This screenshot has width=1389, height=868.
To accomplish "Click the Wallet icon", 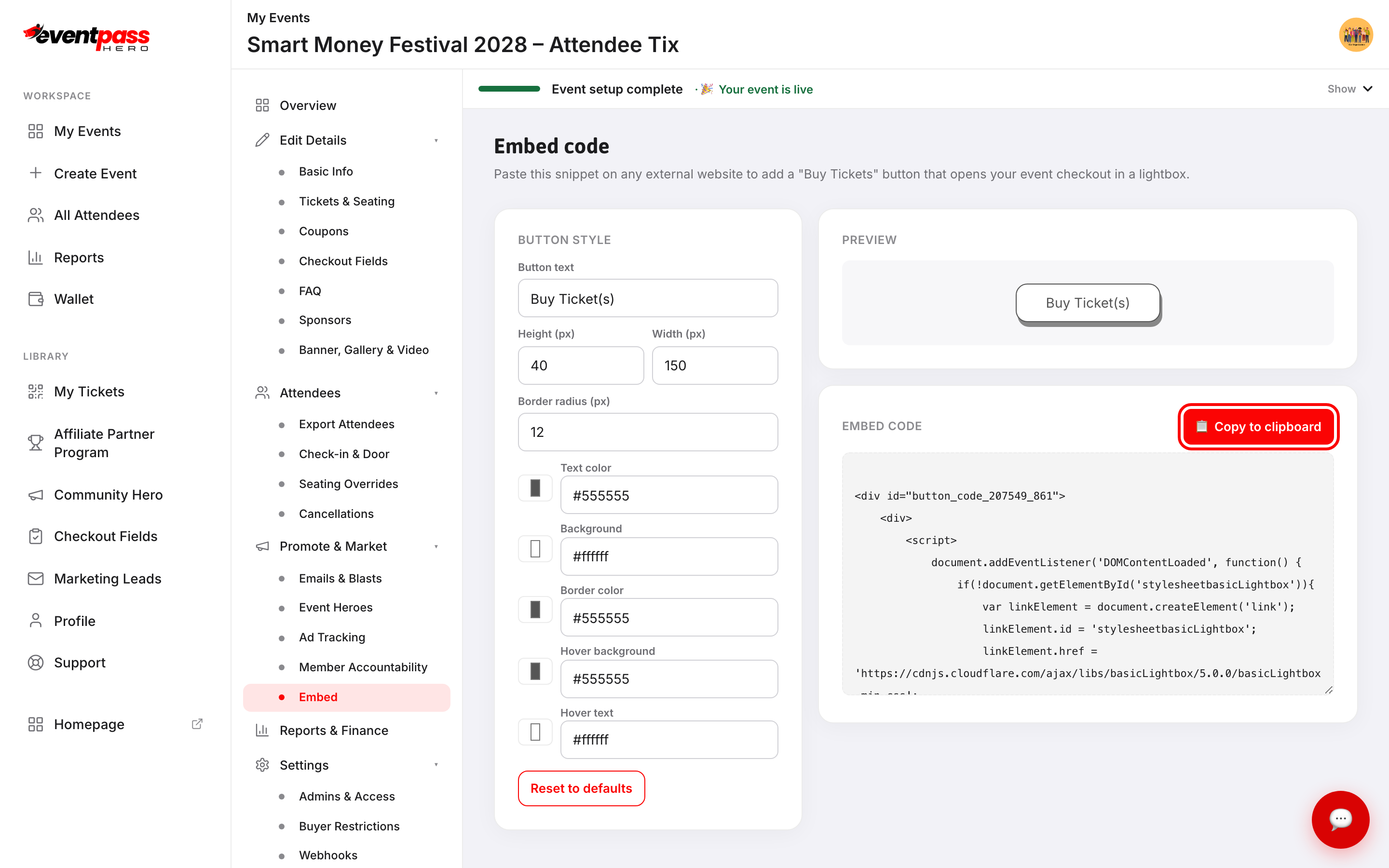I will coord(36,299).
